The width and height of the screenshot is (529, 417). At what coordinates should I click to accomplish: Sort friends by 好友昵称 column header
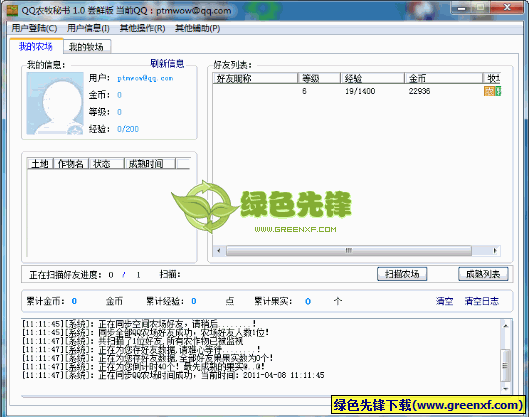(255, 79)
